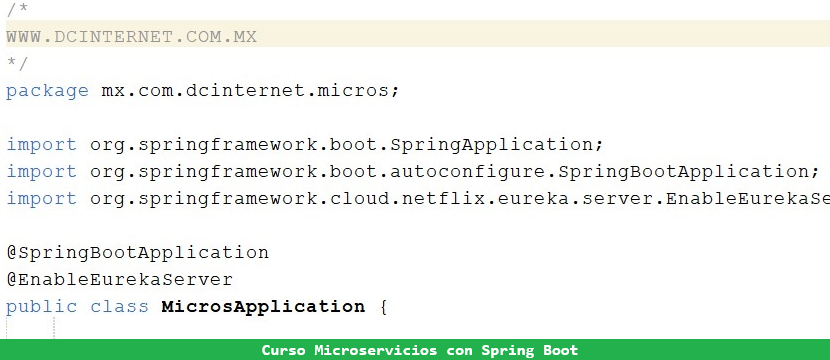
Task: Click the opening comment marker /*
Action: (16, 10)
